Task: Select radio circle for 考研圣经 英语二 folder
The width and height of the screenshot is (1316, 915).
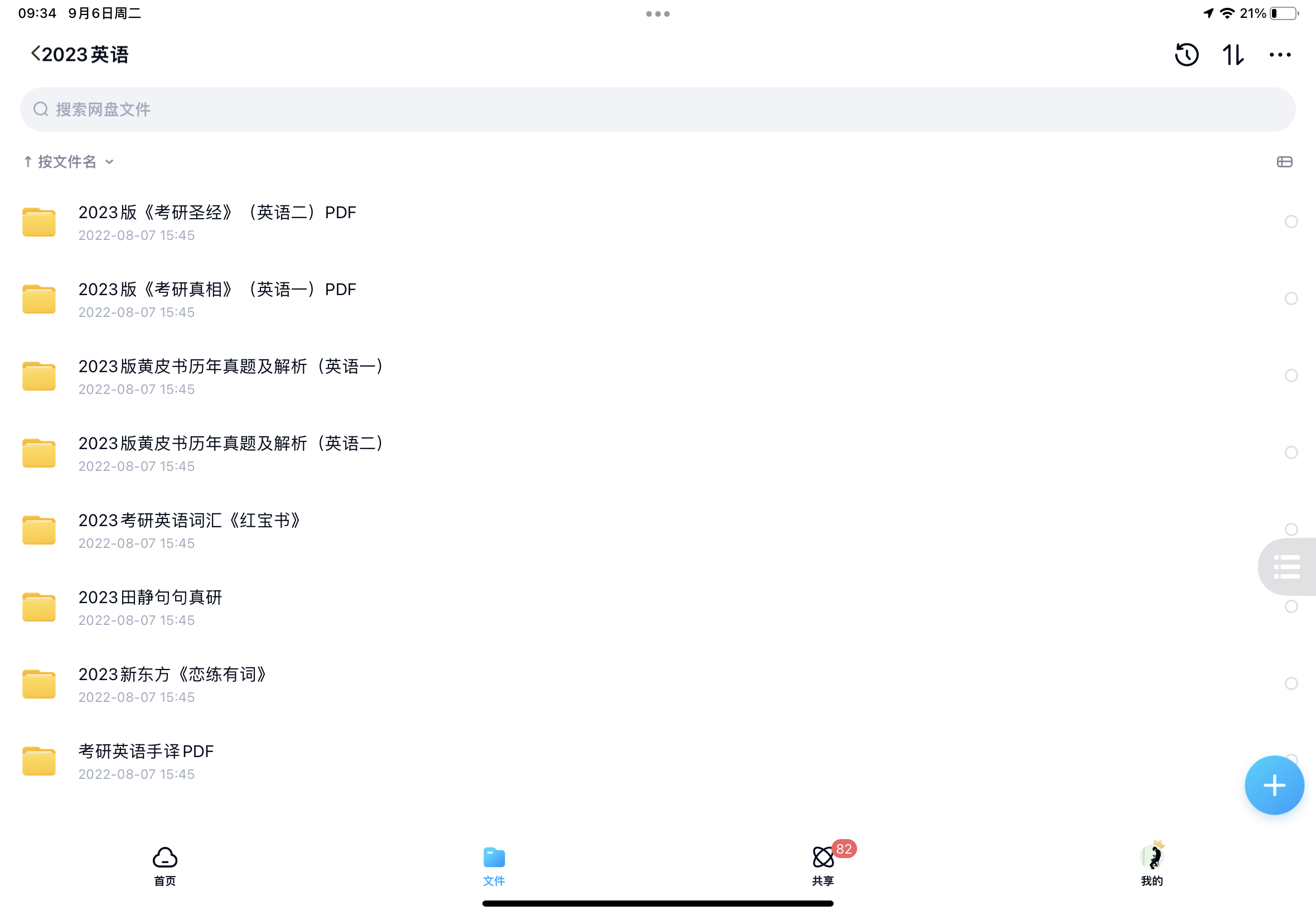Action: coord(1291,222)
